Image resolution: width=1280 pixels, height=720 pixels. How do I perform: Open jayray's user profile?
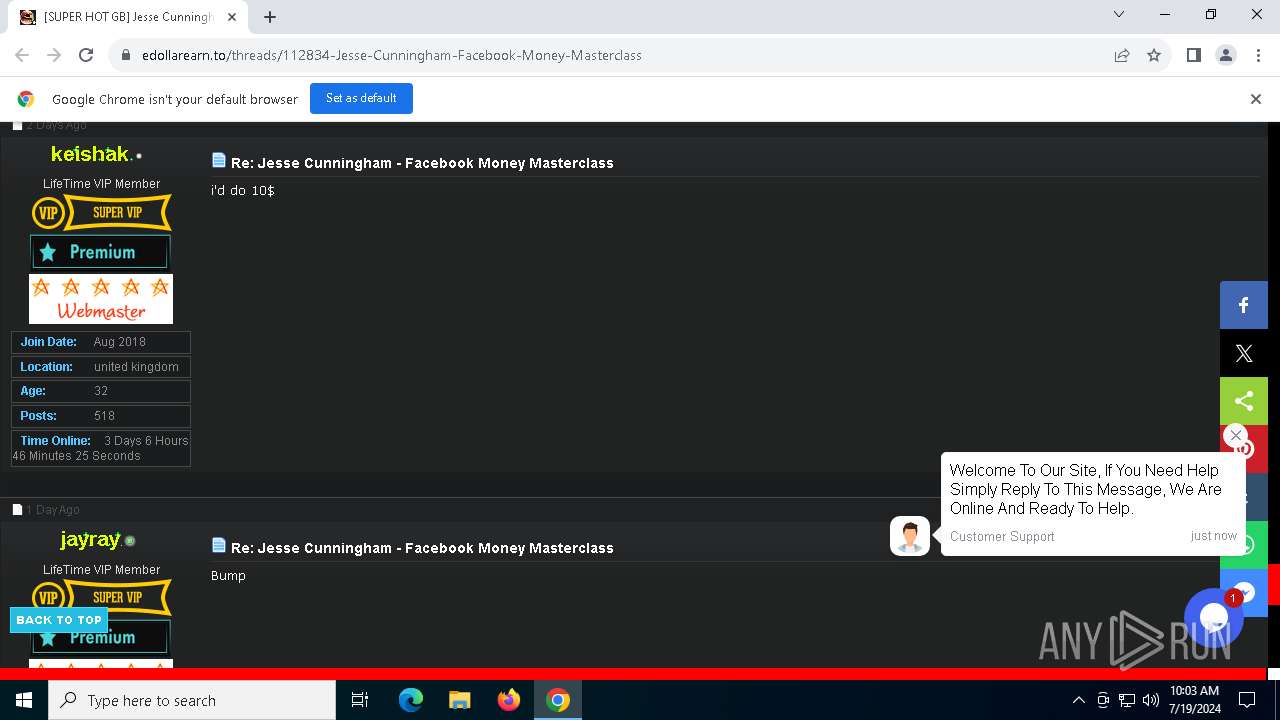[x=90, y=540]
